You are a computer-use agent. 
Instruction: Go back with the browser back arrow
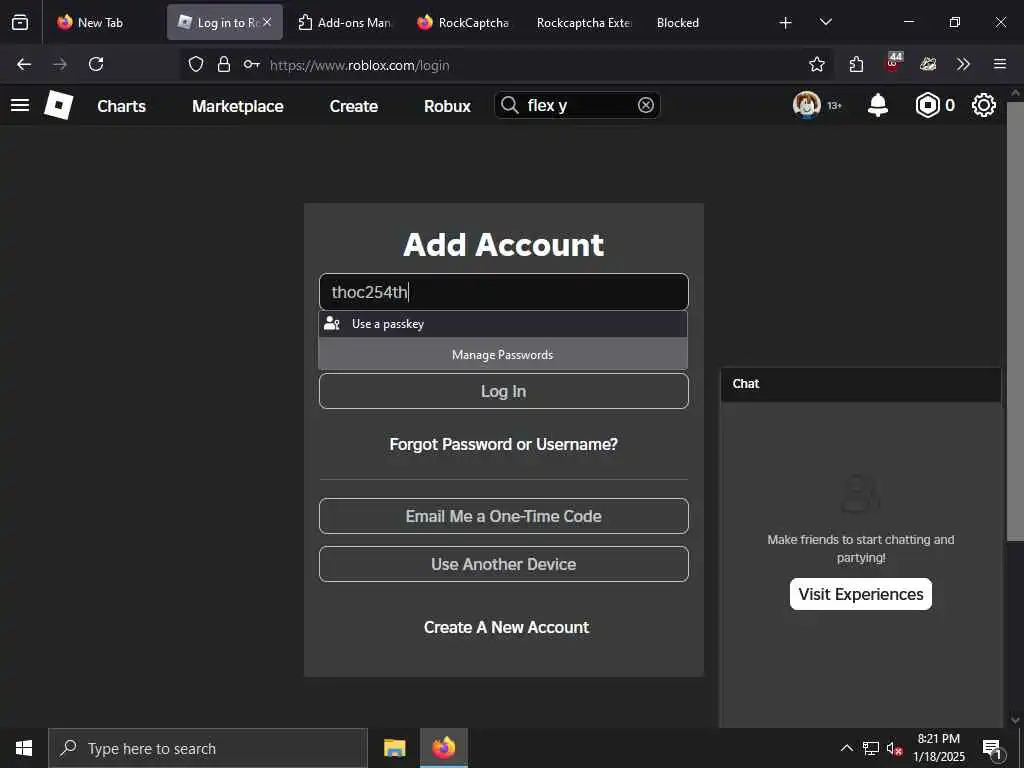click(x=24, y=64)
